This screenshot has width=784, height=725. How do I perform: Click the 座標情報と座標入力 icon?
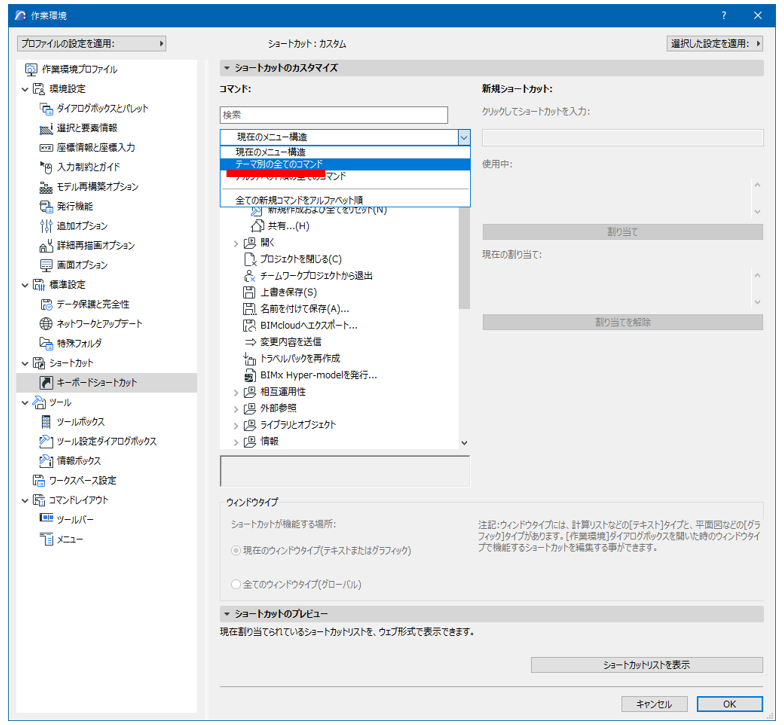tap(46, 148)
